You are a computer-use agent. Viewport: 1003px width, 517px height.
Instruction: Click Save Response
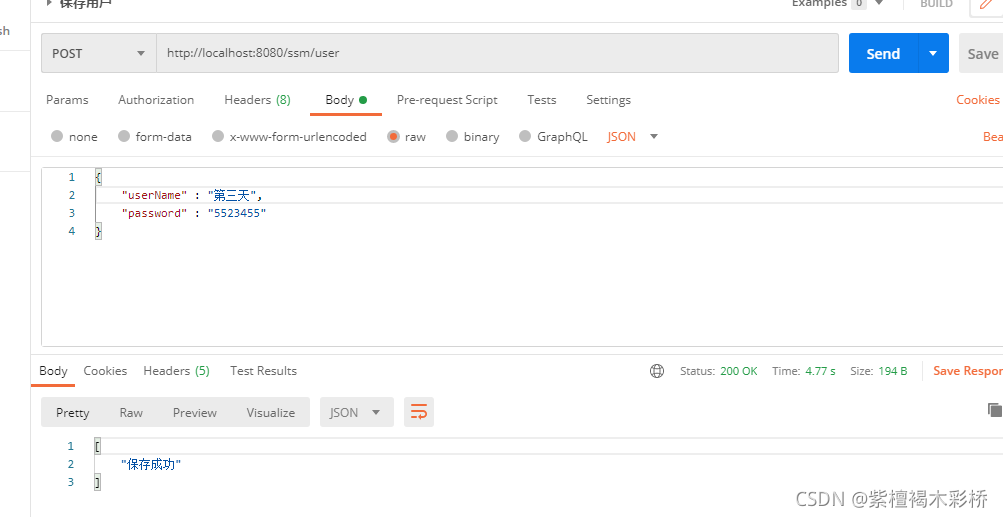[x=968, y=371]
